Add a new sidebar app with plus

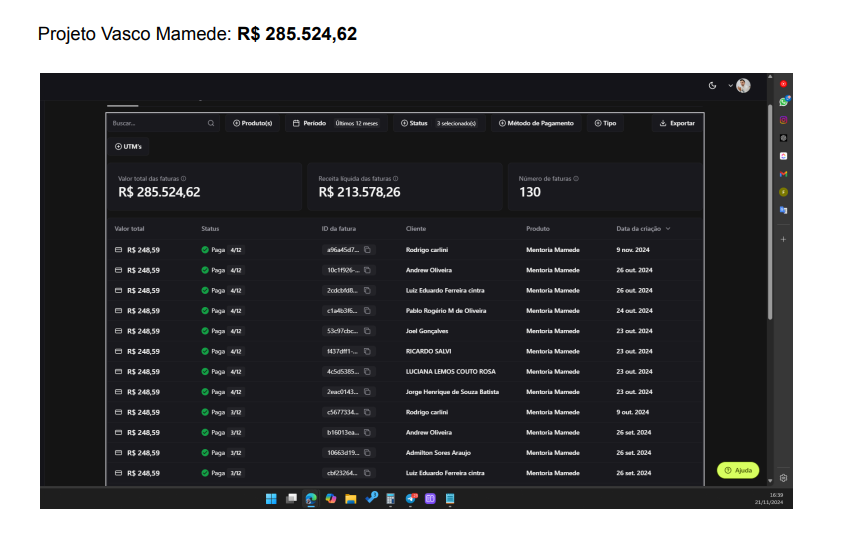click(783, 239)
